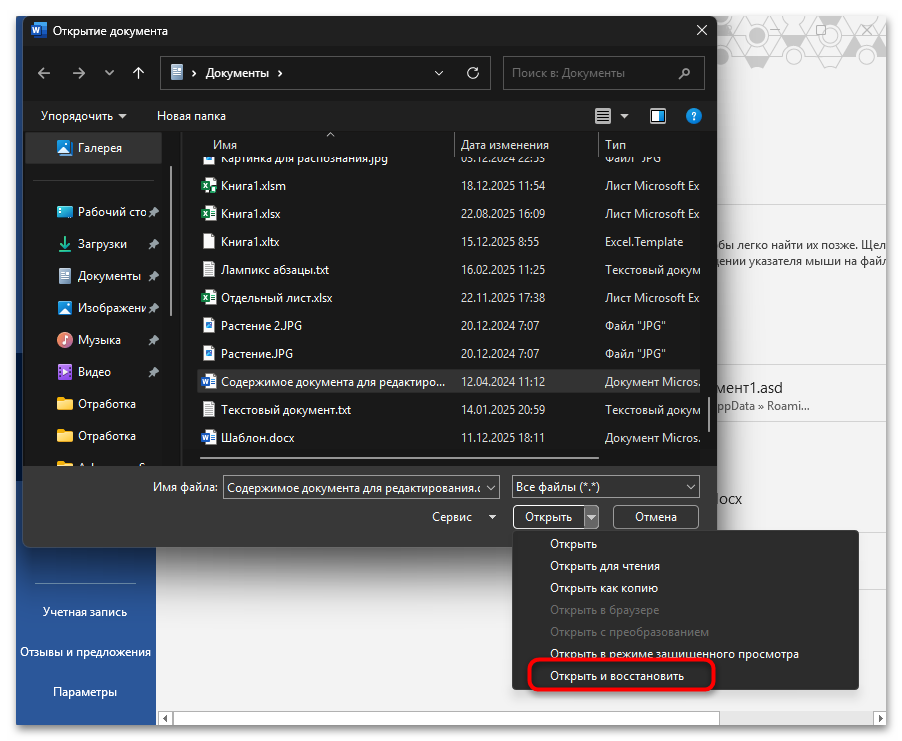Expand the Упорядочить menu

(84, 116)
